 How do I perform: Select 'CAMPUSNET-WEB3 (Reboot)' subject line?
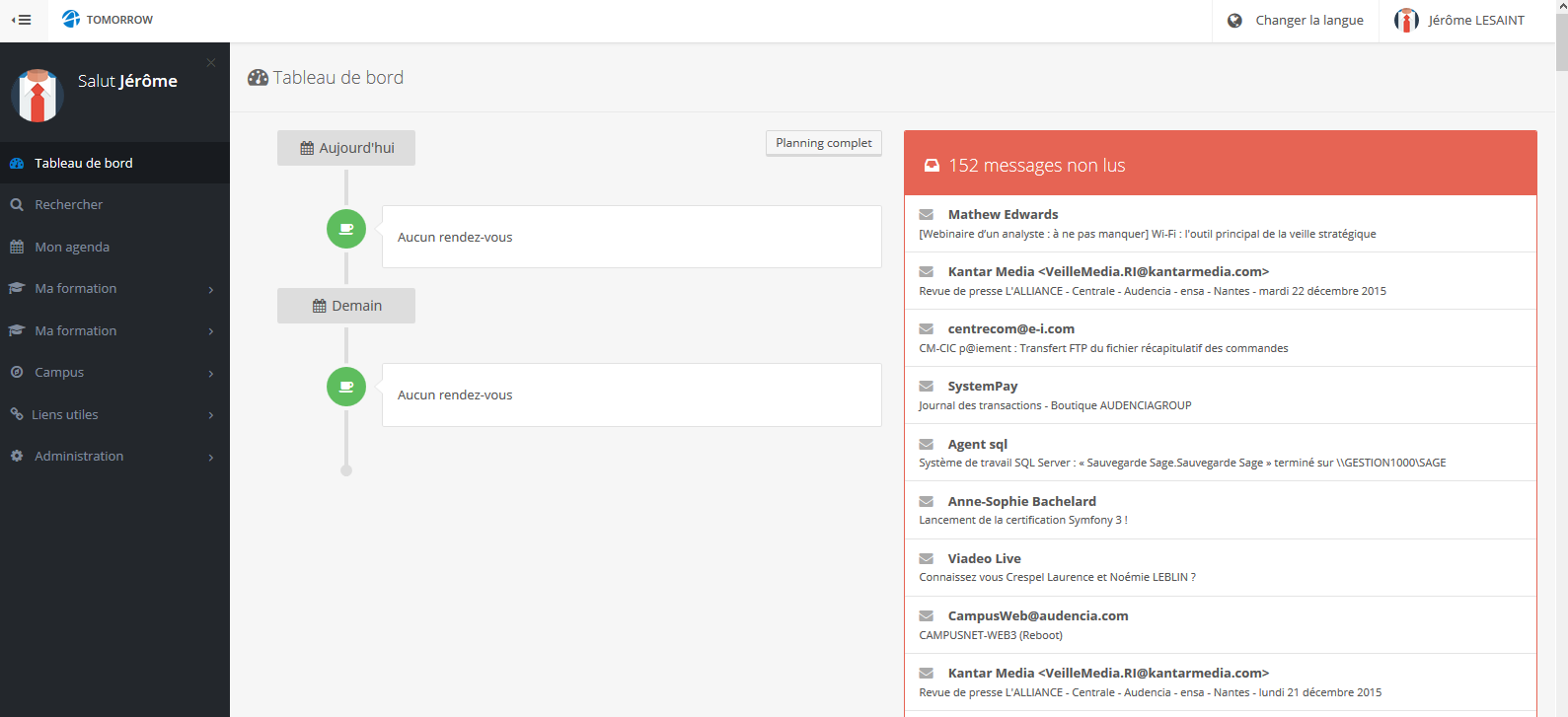click(x=991, y=636)
